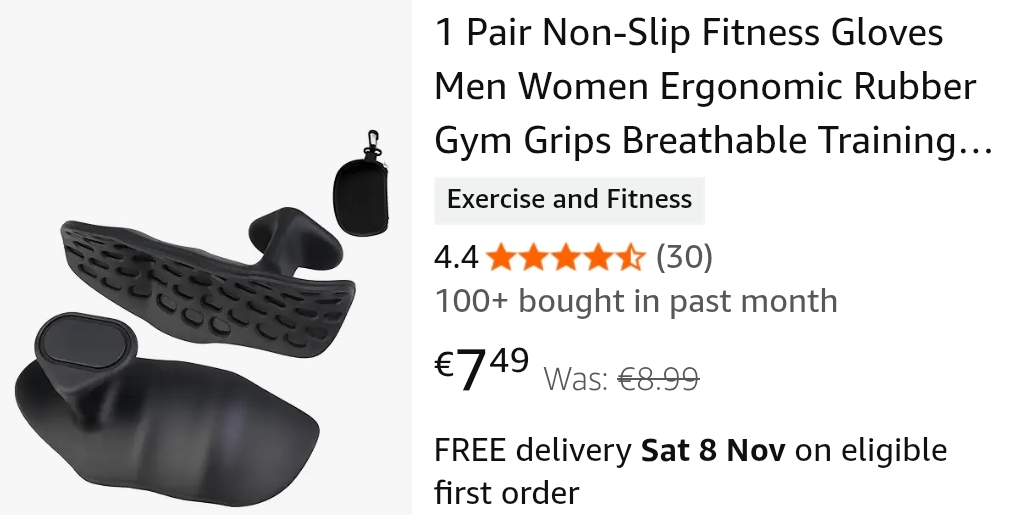Screen dimensions: 1013x515
Task: Click the Sat 8 Nov delivery date
Action: [713, 450]
